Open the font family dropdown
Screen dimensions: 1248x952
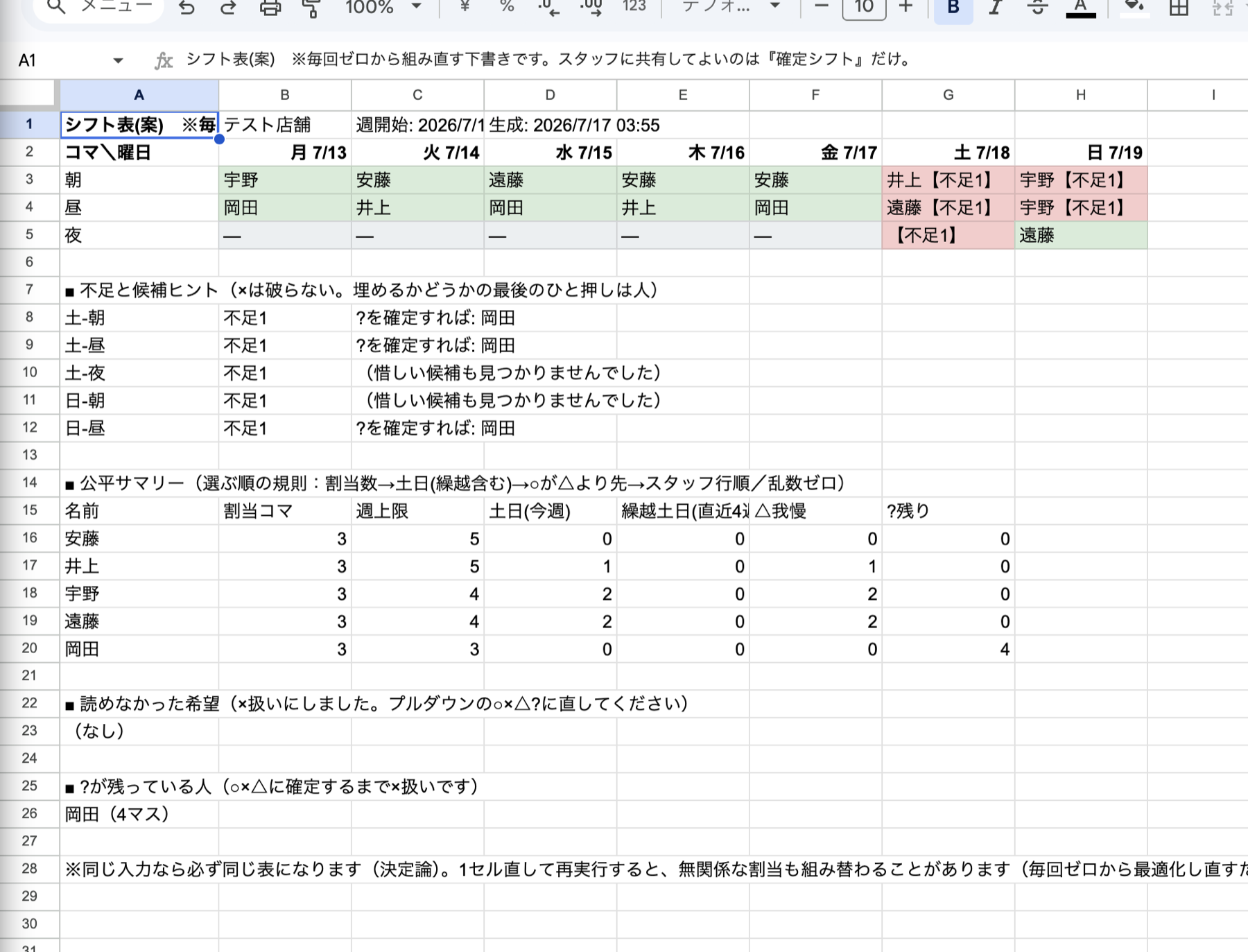coord(731,7)
